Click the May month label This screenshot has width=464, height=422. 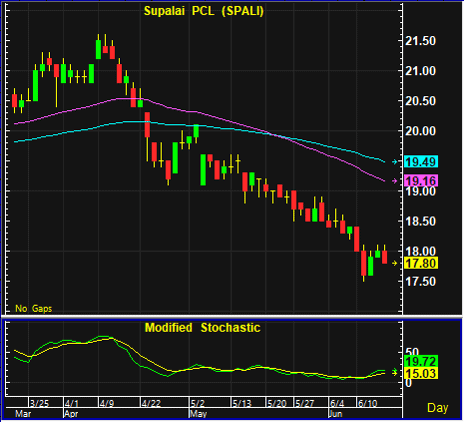tap(198, 414)
